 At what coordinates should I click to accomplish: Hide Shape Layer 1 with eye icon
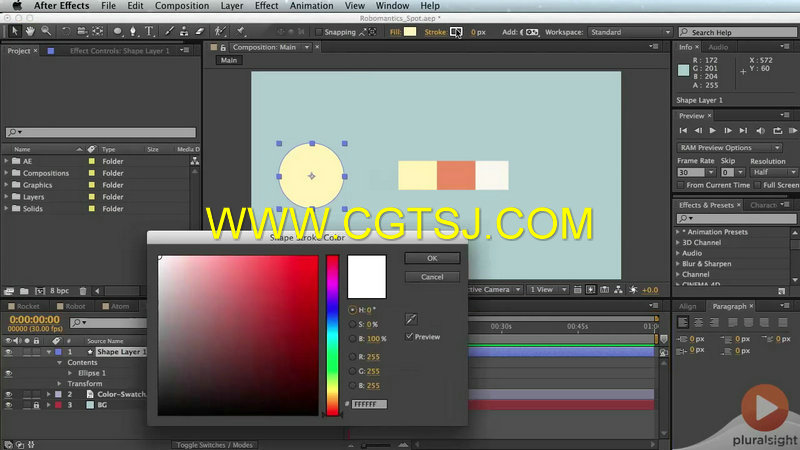tap(8, 352)
